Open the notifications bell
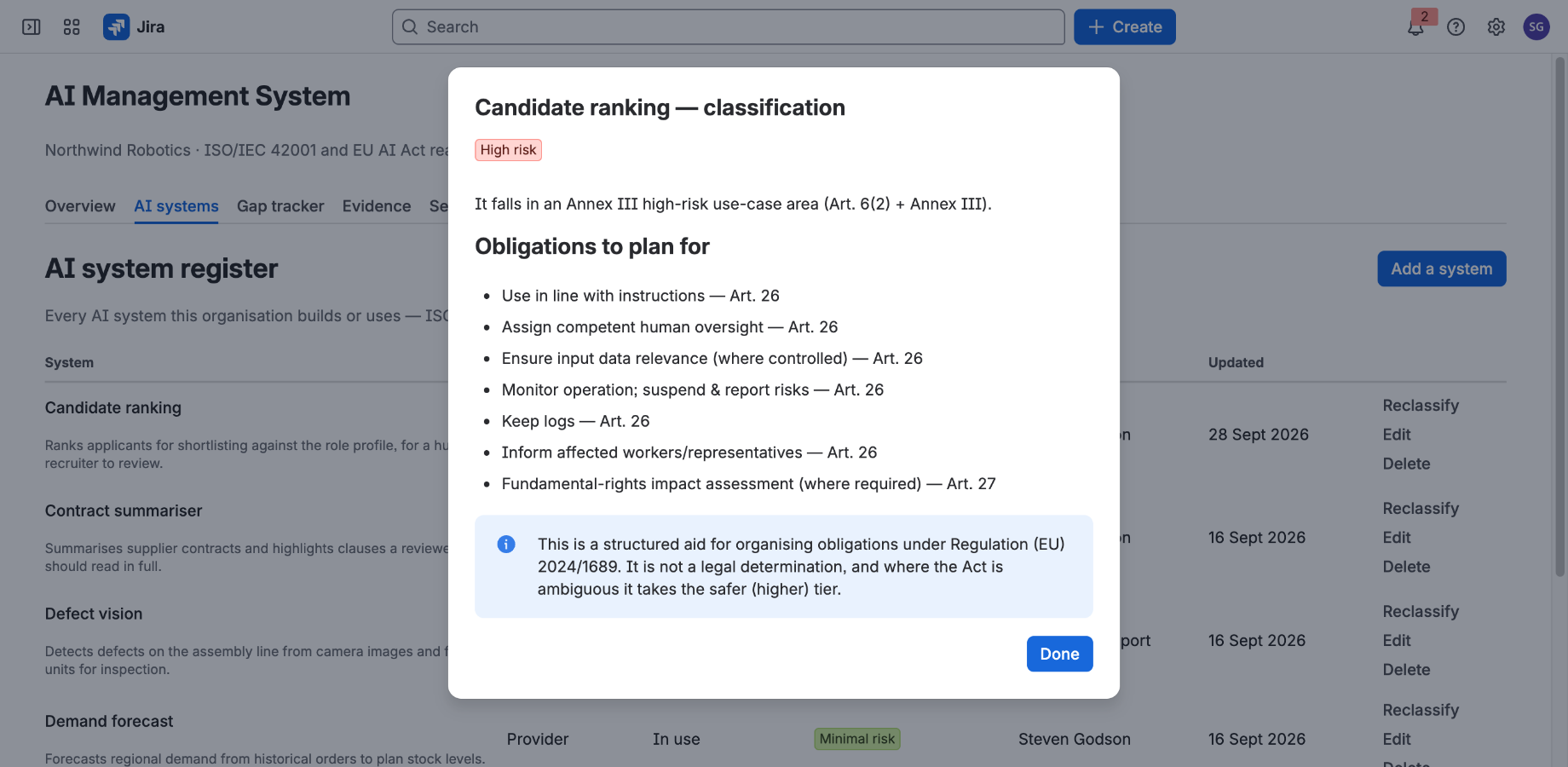Screen dimensions: 1568x767 click(1415, 27)
